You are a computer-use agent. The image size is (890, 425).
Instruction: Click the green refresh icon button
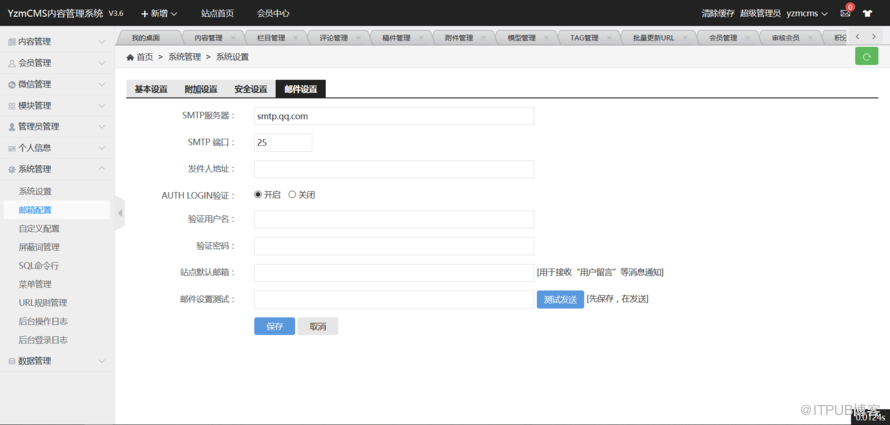866,56
